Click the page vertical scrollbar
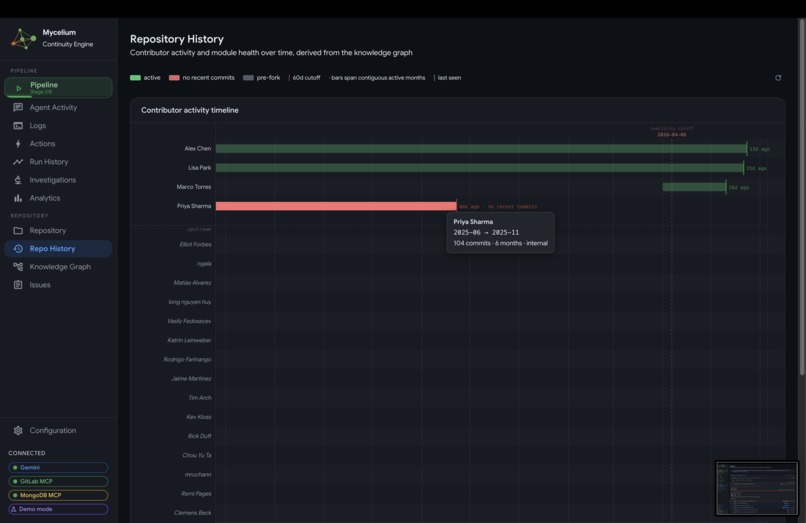806x523 pixels. (802, 195)
